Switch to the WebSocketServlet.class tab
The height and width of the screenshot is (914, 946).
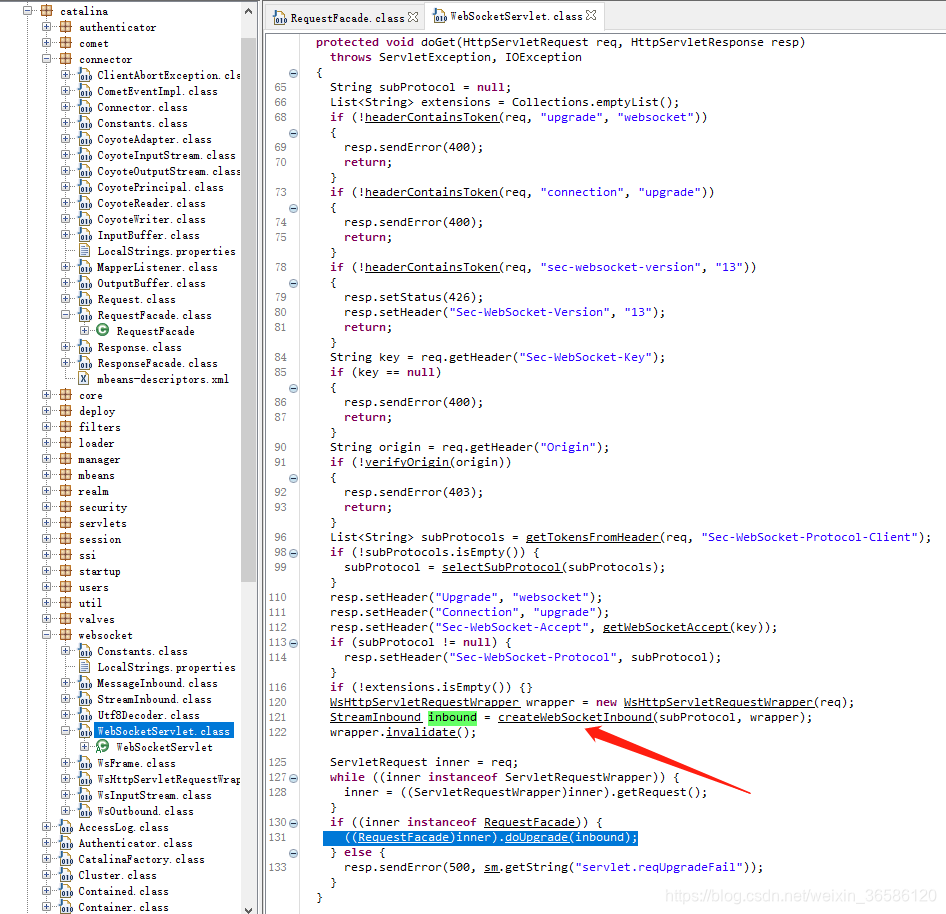pos(516,16)
